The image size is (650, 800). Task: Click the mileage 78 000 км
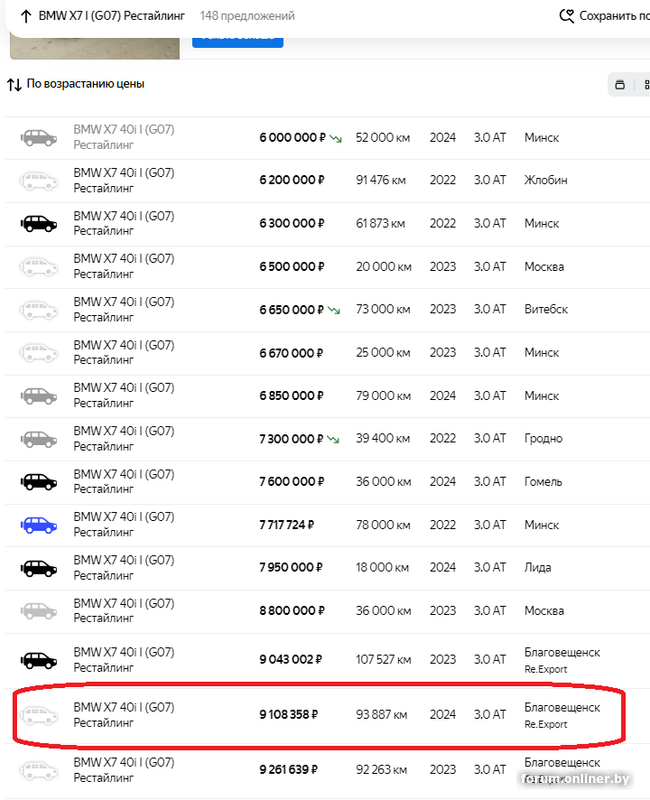point(383,525)
